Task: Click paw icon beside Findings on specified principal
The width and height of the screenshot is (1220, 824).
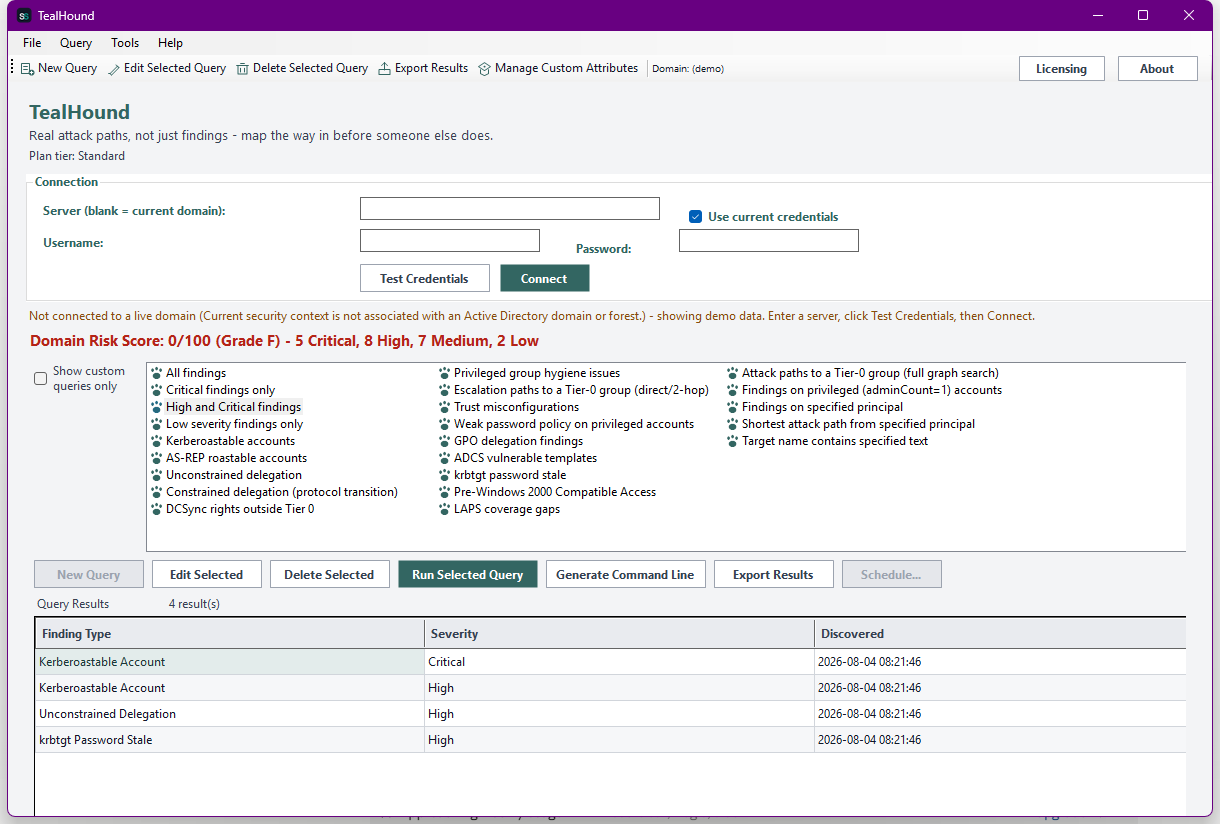Action: tap(733, 407)
